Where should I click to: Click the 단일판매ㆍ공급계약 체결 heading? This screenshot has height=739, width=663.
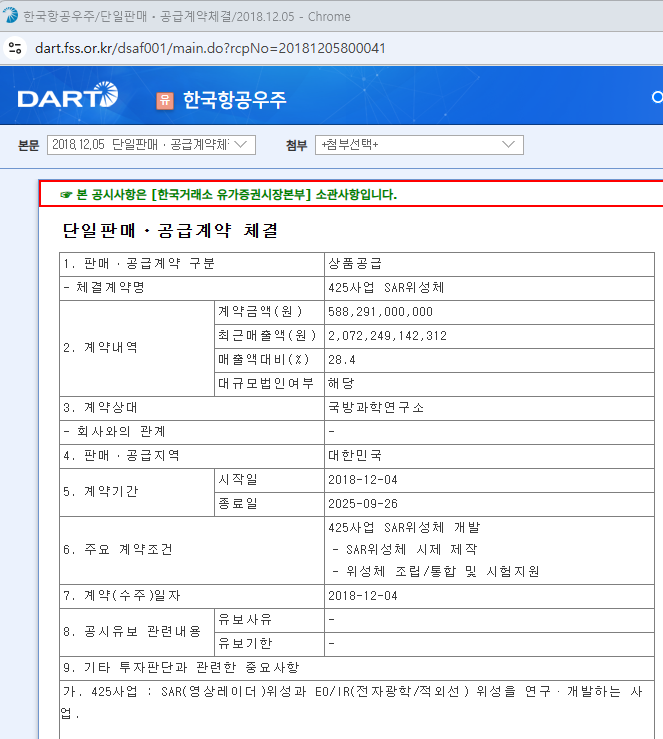pos(170,230)
